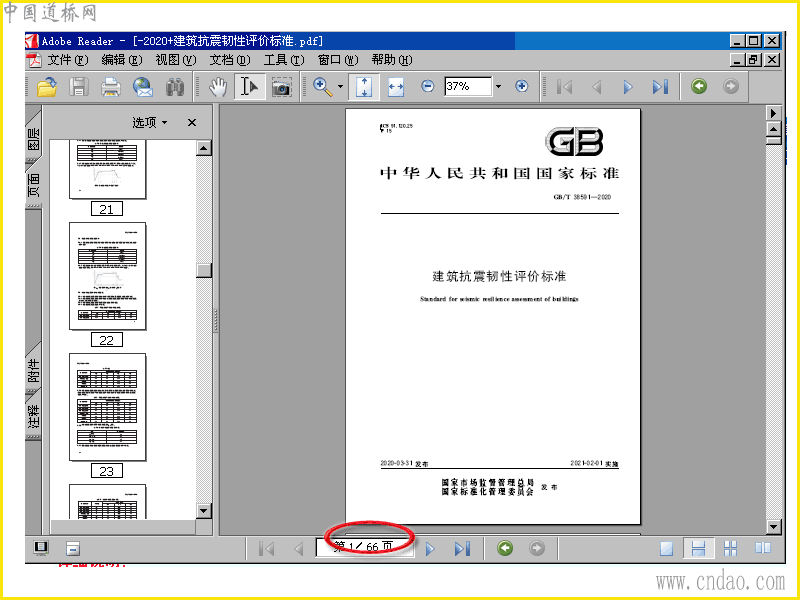This screenshot has height=600, width=800.
Task: Go to first page in top toolbar
Action: [x=564, y=87]
